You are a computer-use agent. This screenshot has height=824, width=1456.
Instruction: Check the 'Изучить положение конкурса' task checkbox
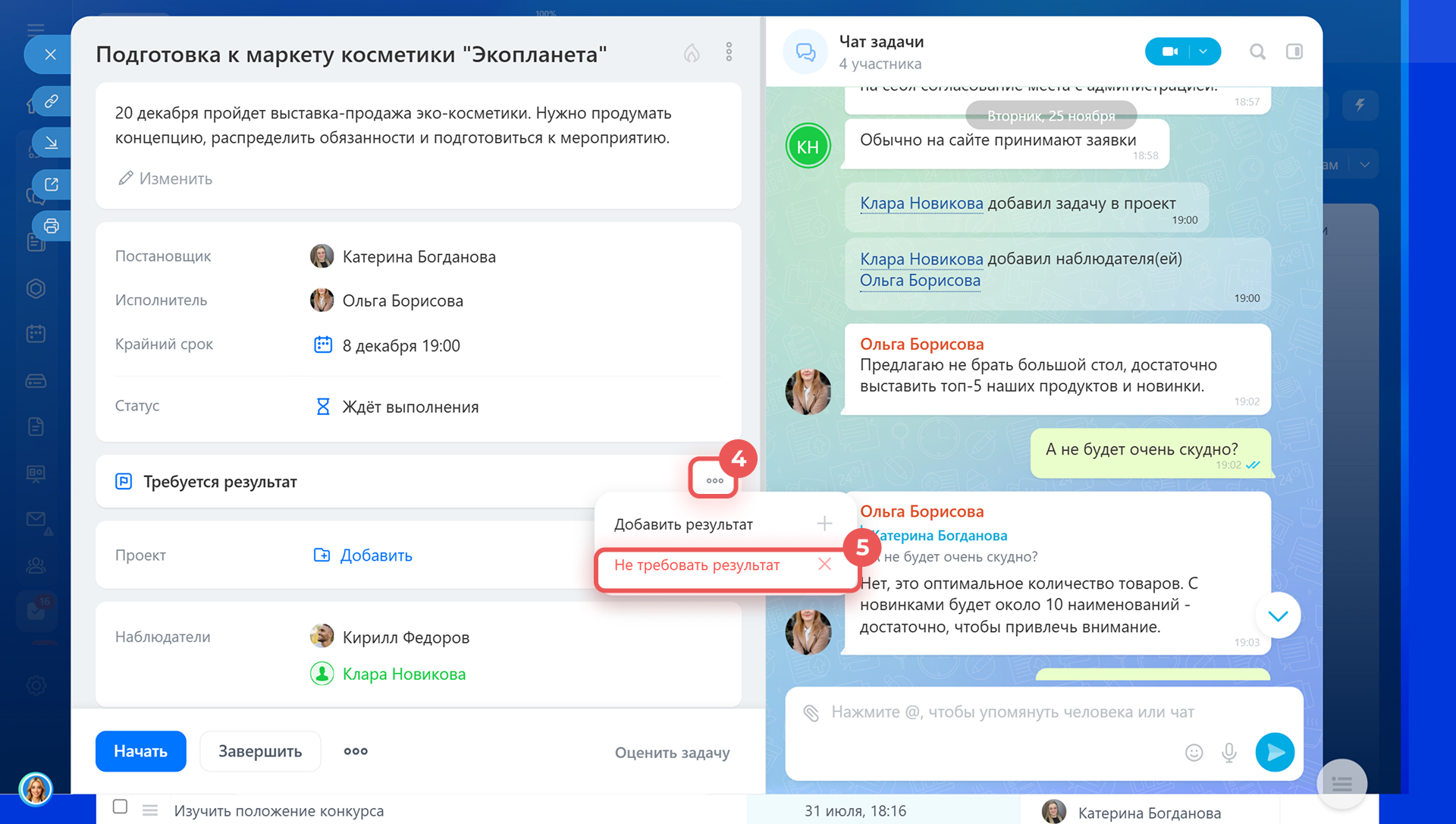click(x=120, y=807)
